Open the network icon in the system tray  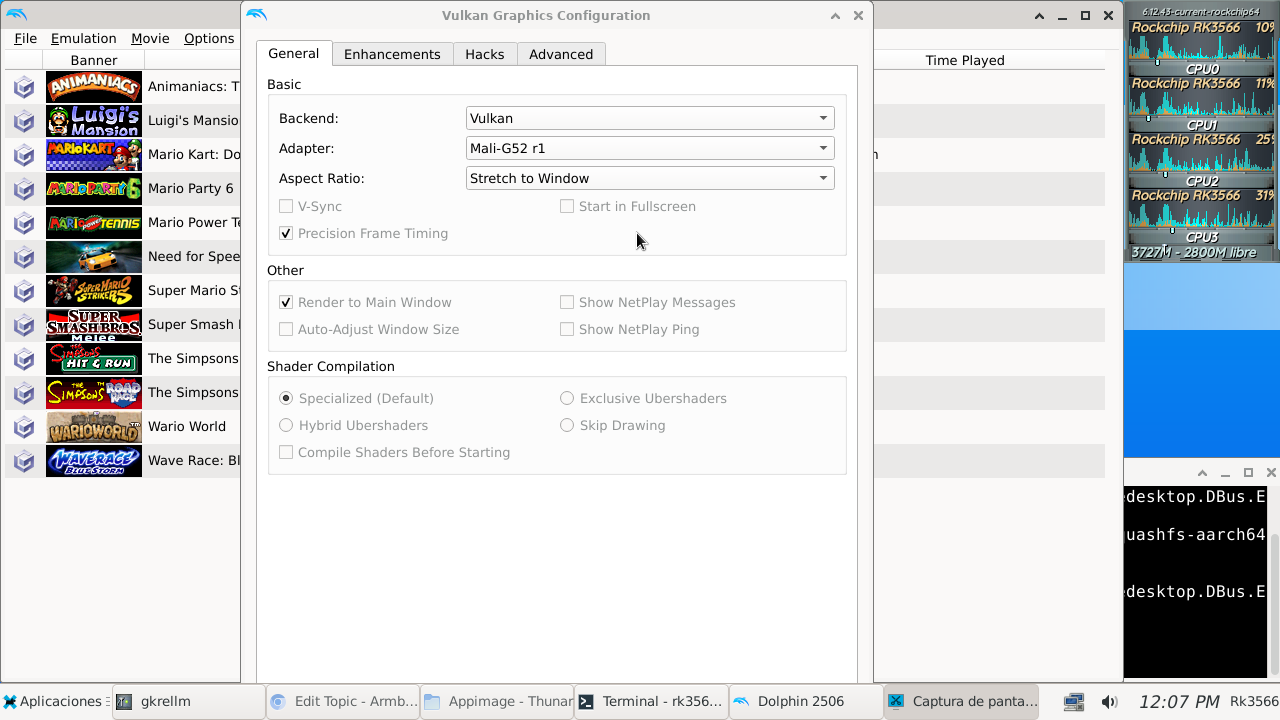coord(1074,702)
